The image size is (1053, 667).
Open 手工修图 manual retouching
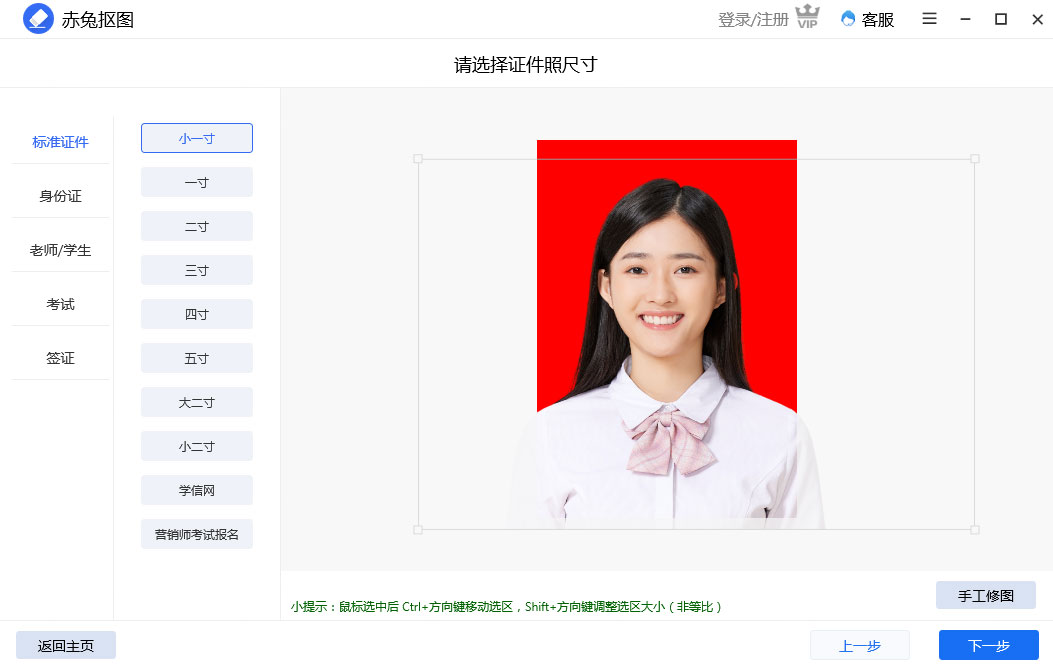(x=986, y=595)
